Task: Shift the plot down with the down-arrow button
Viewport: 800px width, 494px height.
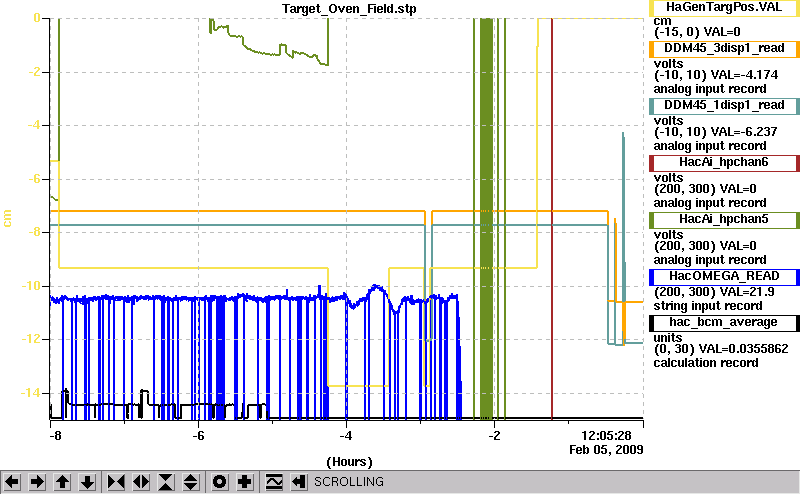Action: [88, 482]
